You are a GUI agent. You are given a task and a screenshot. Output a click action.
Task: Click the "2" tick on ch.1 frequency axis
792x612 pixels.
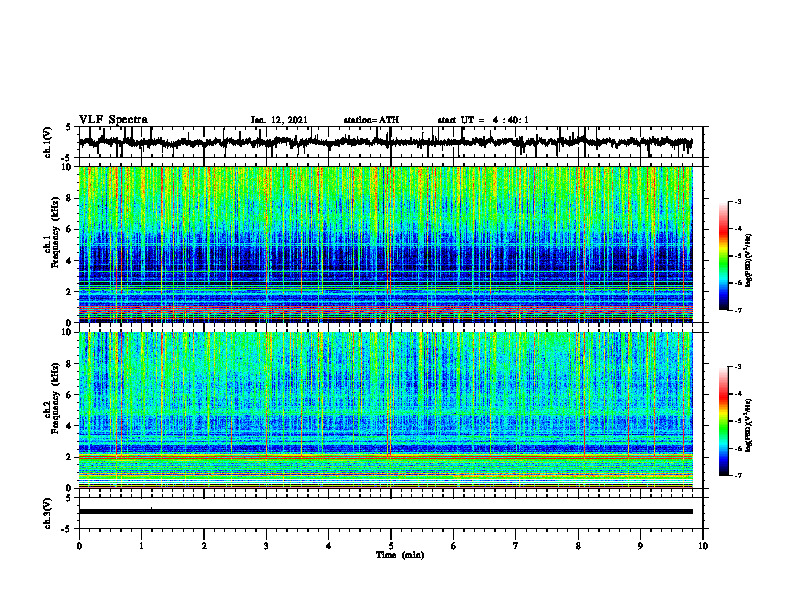(70, 291)
